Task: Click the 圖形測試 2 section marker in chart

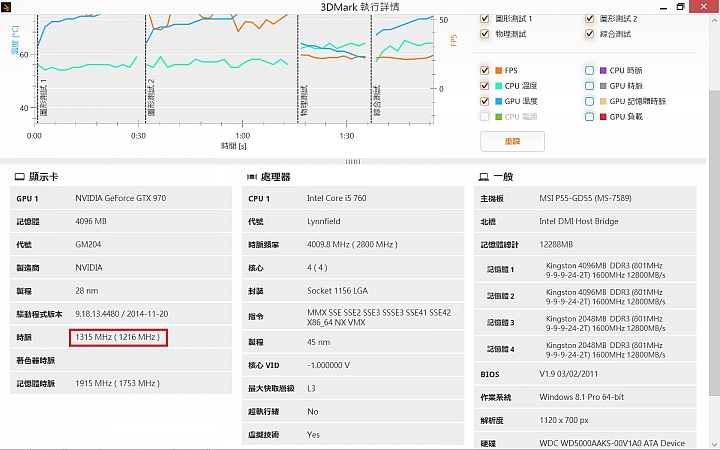Action: click(152, 97)
